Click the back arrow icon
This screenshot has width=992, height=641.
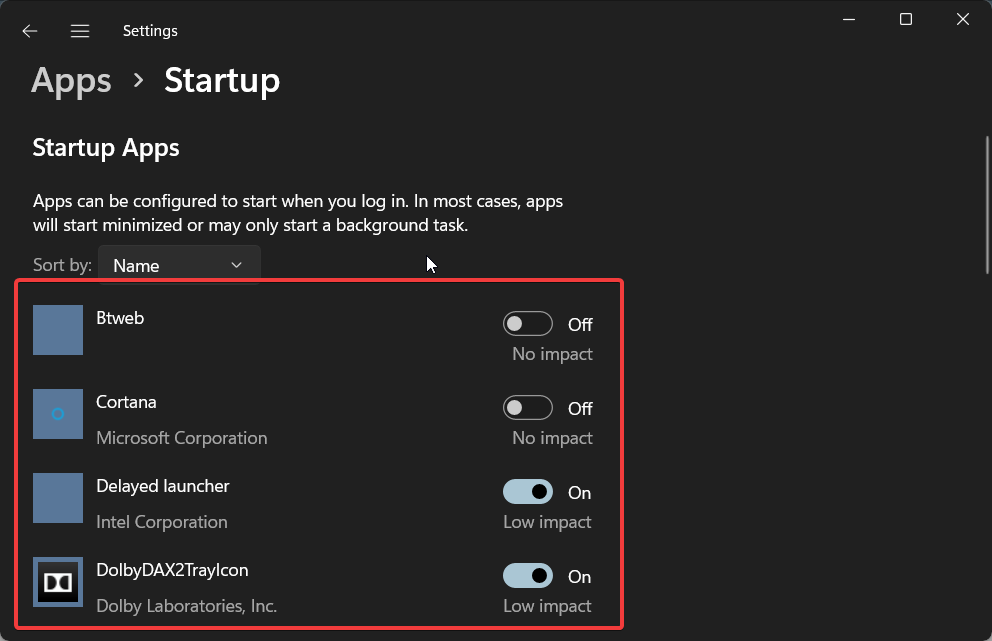point(30,31)
